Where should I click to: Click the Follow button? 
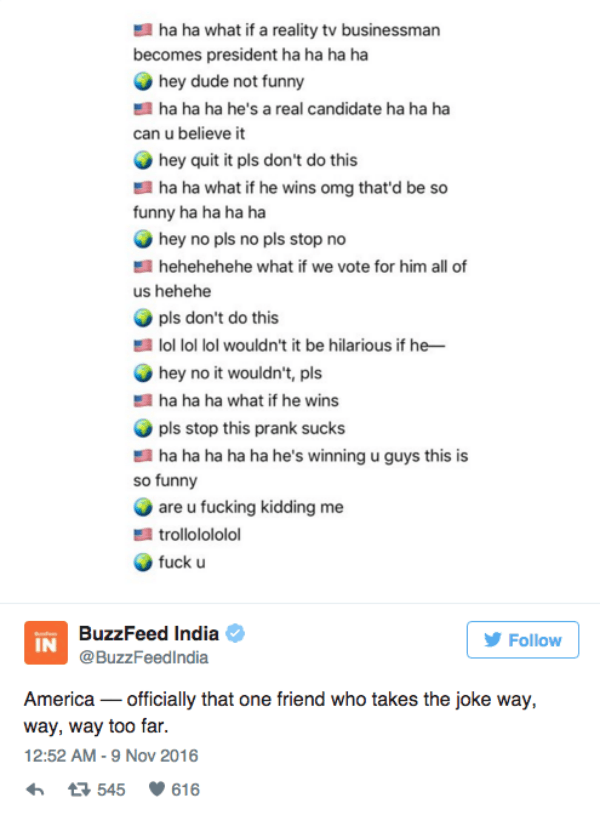pos(523,640)
